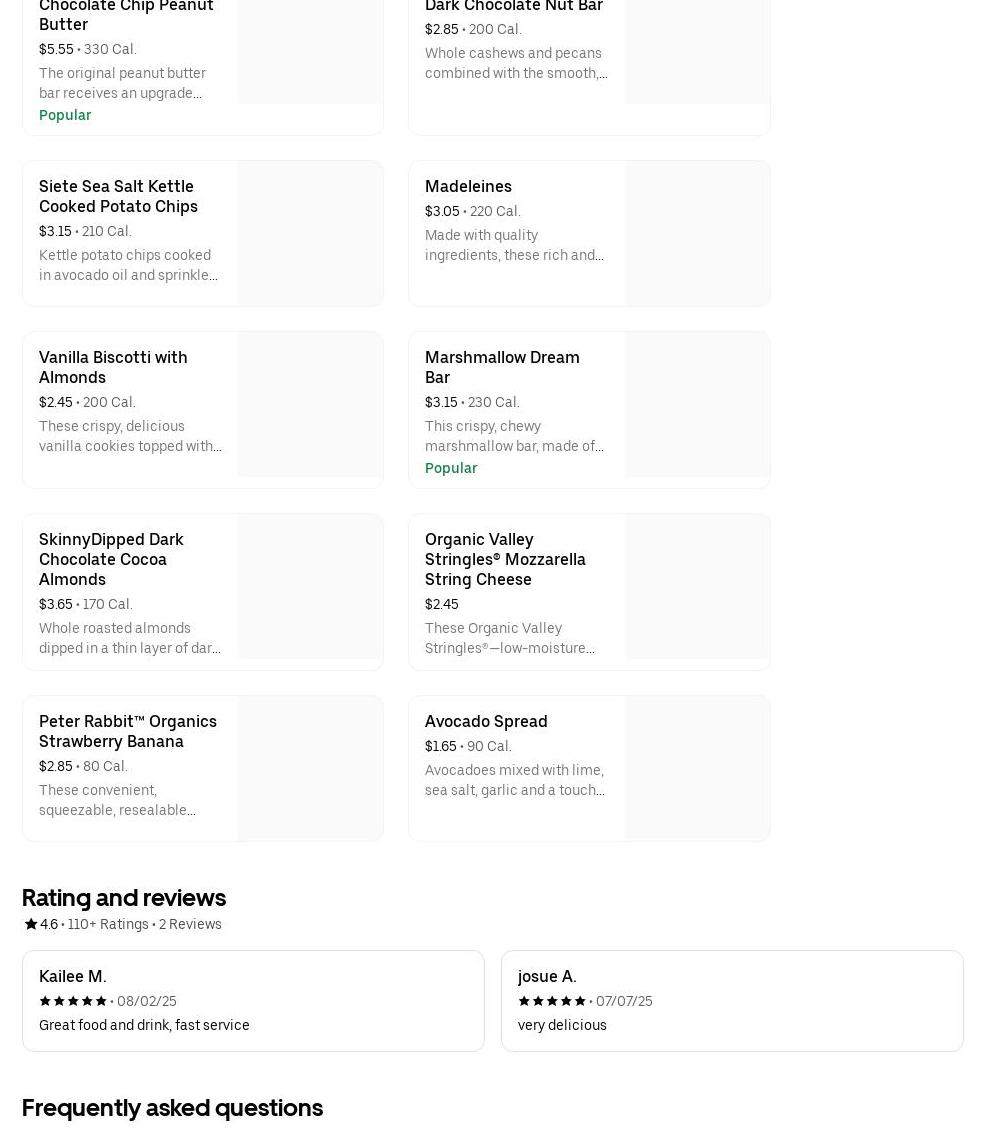The height and width of the screenshot is (1135, 984).
Task: Click the star rating in josue A.'s review
Action: tap(552, 1001)
